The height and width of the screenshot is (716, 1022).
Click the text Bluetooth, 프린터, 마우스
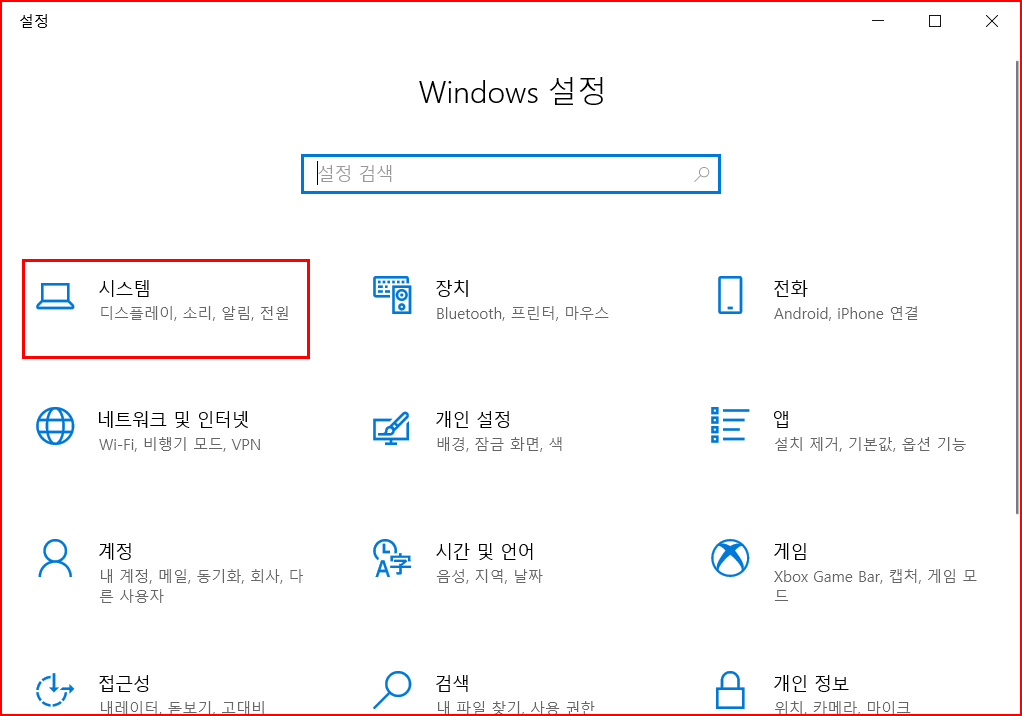coord(522,313)
